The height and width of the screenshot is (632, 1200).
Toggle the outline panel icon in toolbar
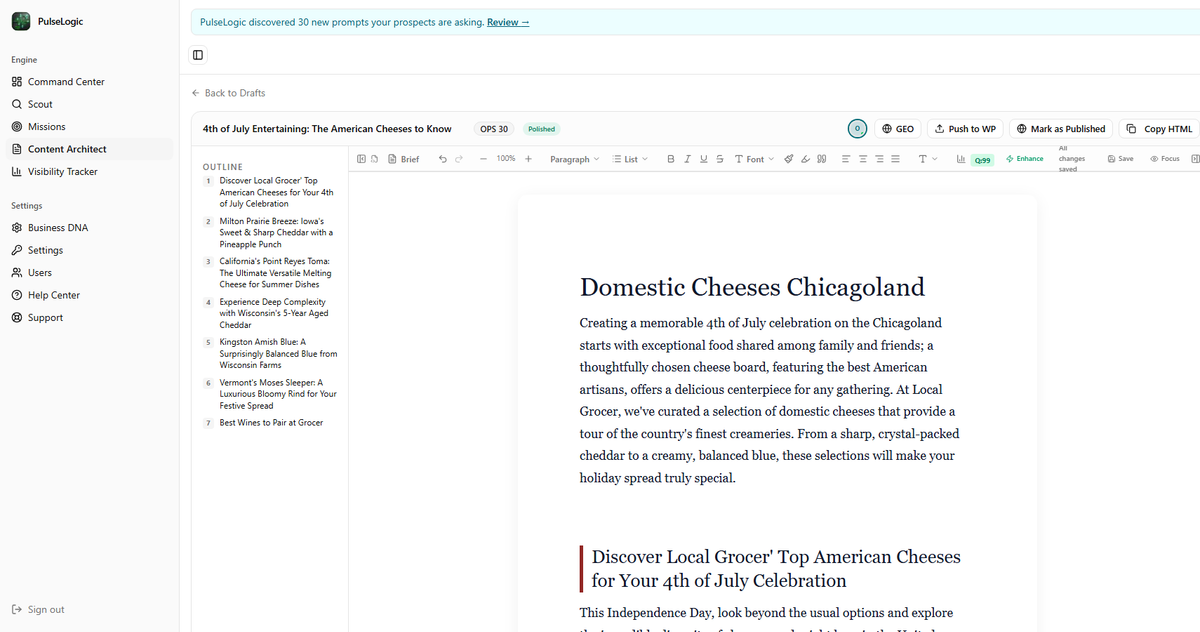tap(361, 159)
